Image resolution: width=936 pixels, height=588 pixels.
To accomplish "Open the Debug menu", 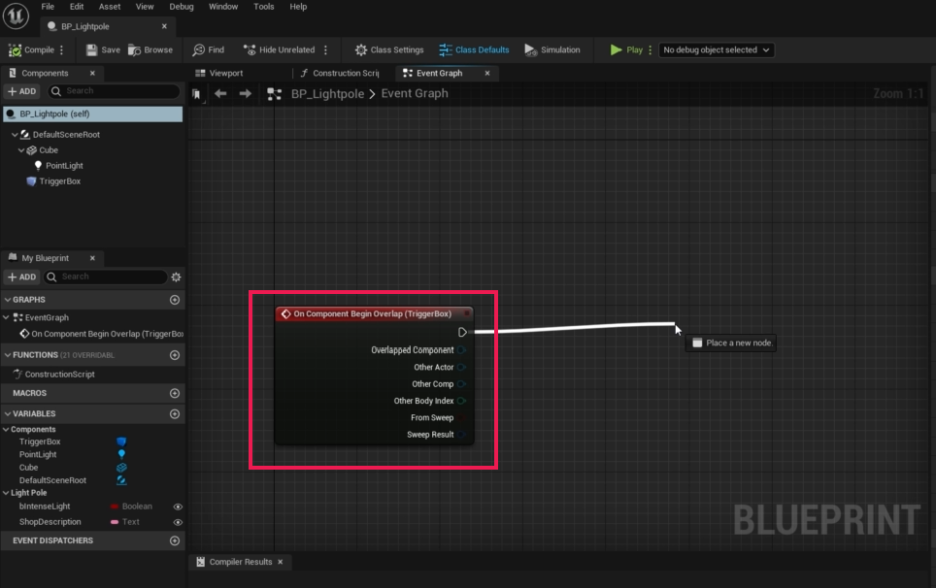I will [181, 7].
